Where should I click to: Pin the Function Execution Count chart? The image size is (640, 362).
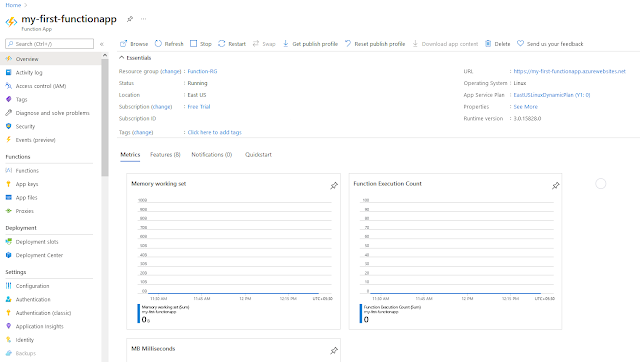tap(556, 186)
